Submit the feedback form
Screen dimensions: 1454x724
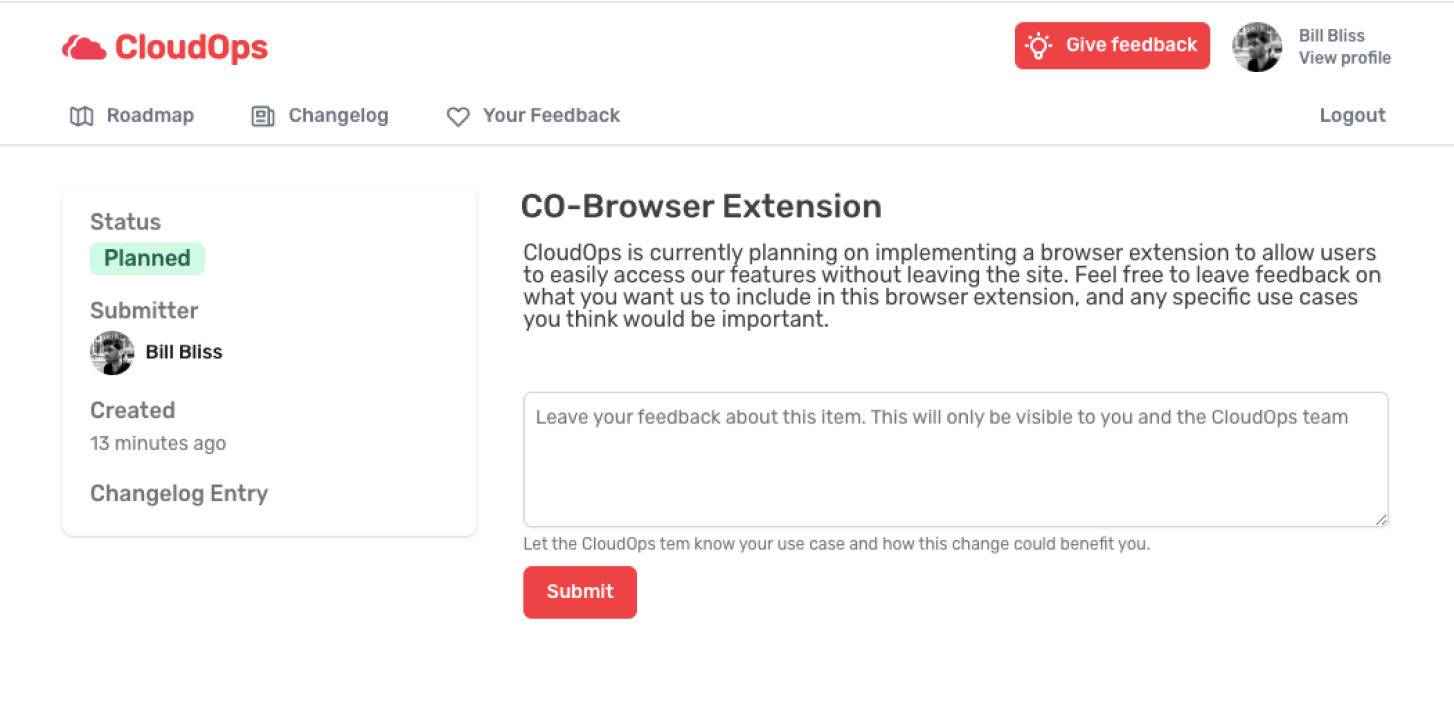[580, 592]
